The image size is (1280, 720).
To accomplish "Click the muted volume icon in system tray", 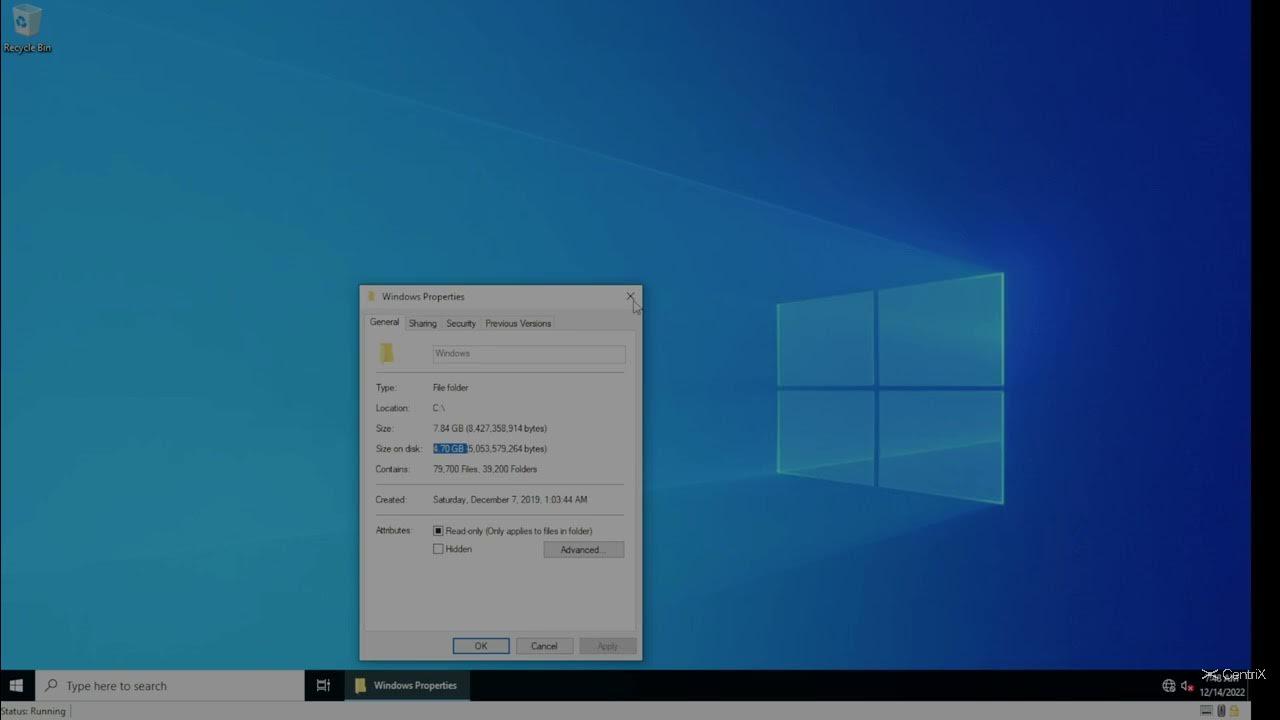I will click(x=1186, y=686).
